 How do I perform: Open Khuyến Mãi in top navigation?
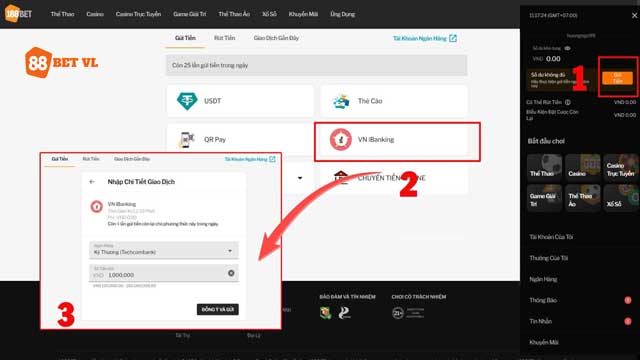303,14
